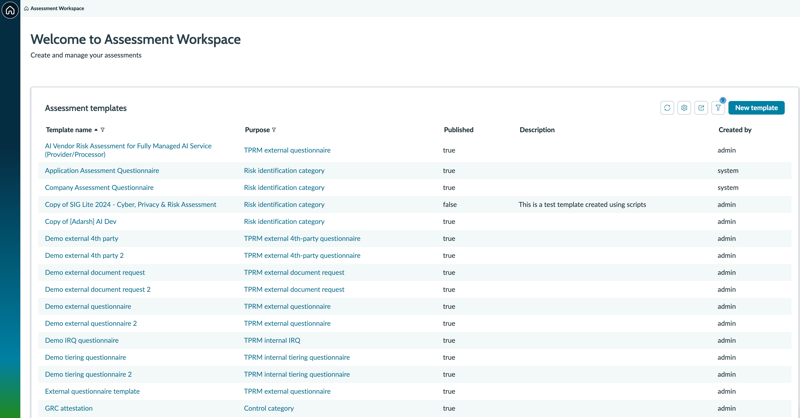The height and width of the screenshot is (418, 800).
Task: Sort by the Description column header
Action: 537,130
